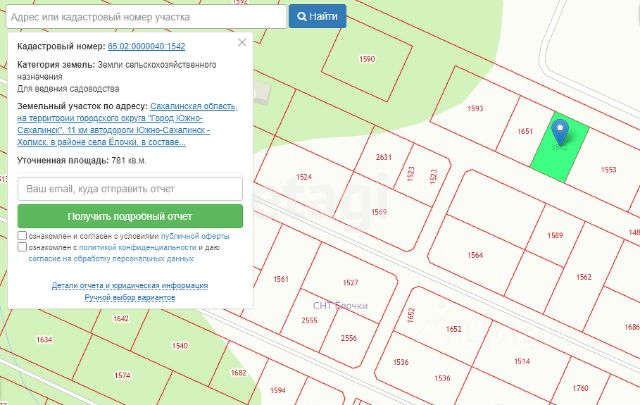The height and width of the screenshot is (405, 640).
Task: Select parcel labeled 1540 on map
Action: (180, 346)
